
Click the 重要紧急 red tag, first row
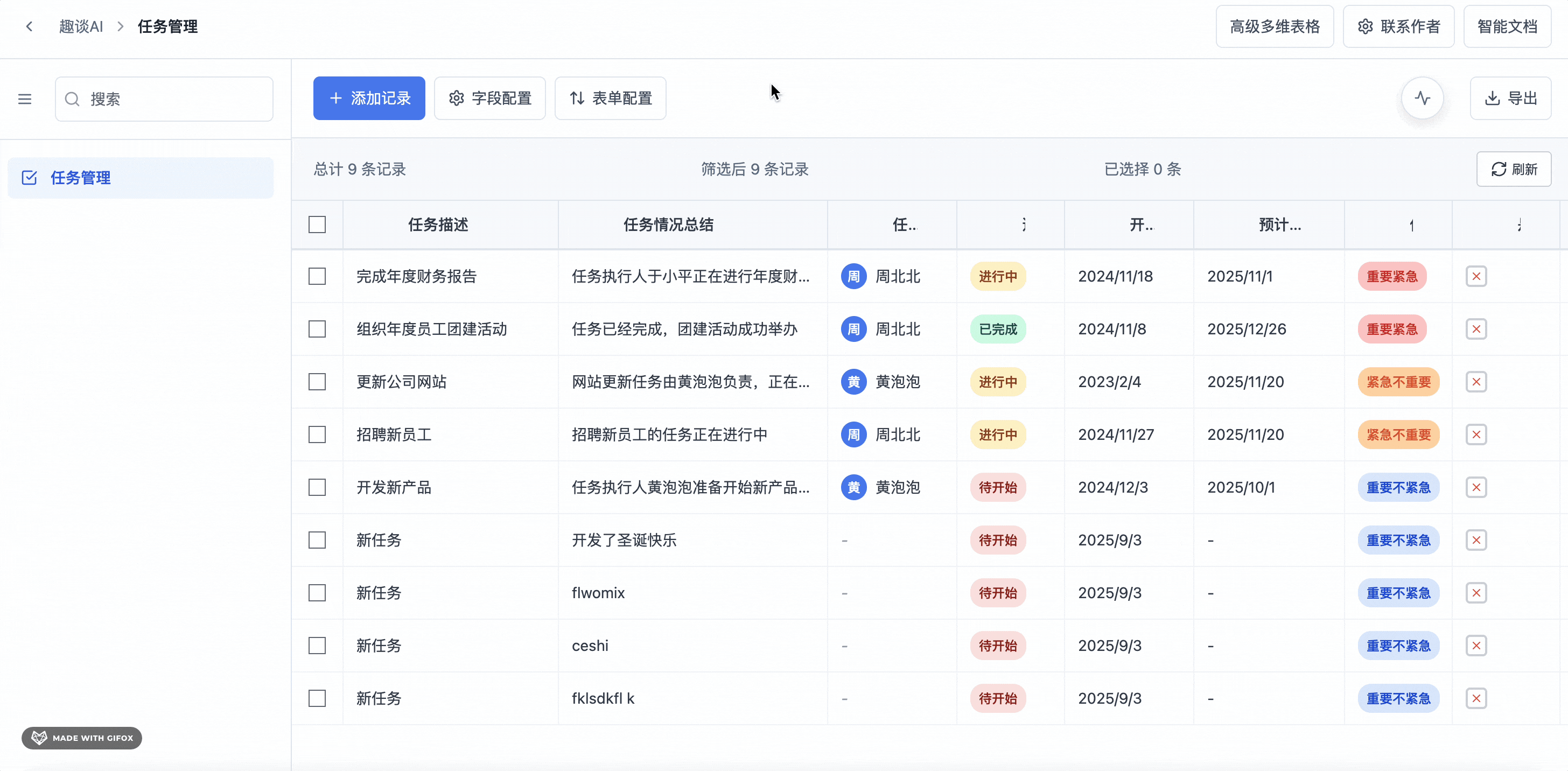[x=1392, y=276]
